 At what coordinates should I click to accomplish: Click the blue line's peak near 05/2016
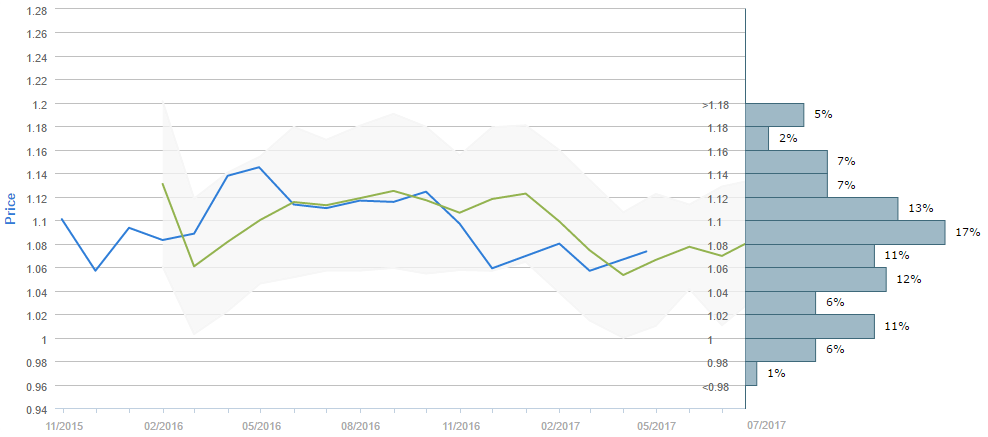pyautogui.click(x=260, y=167)
